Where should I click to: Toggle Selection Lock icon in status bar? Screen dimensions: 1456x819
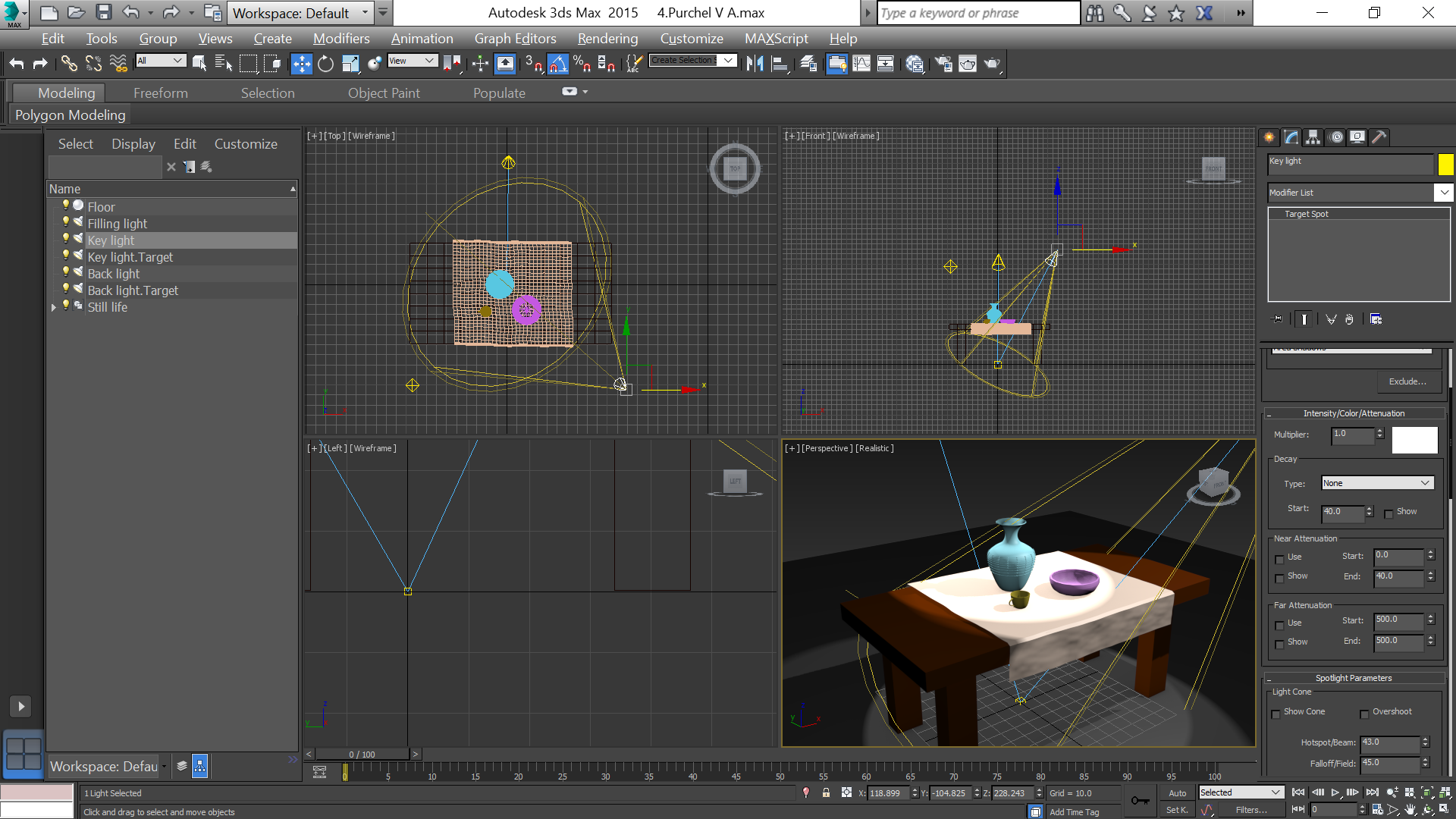coord(826,792)
